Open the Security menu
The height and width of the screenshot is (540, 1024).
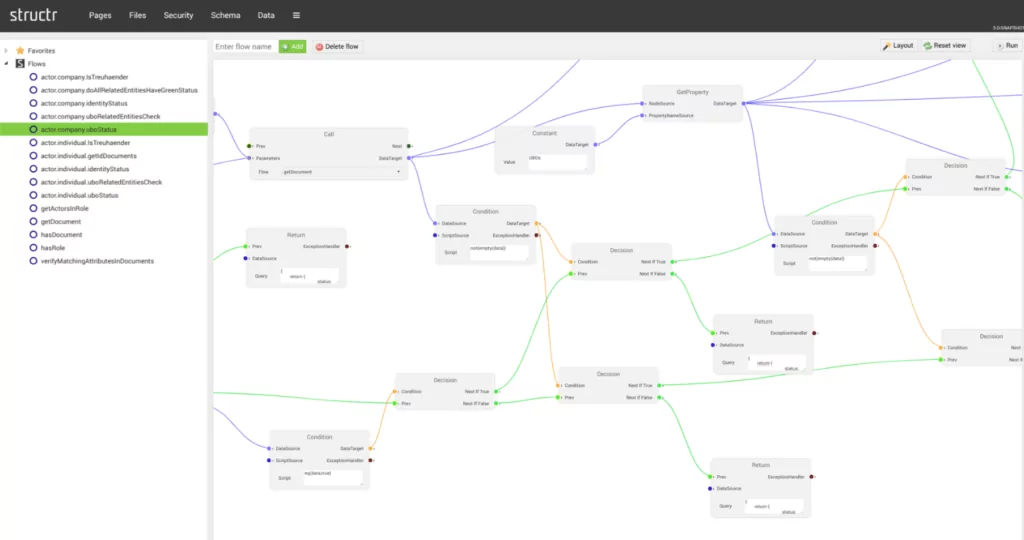tap(178, 15)
